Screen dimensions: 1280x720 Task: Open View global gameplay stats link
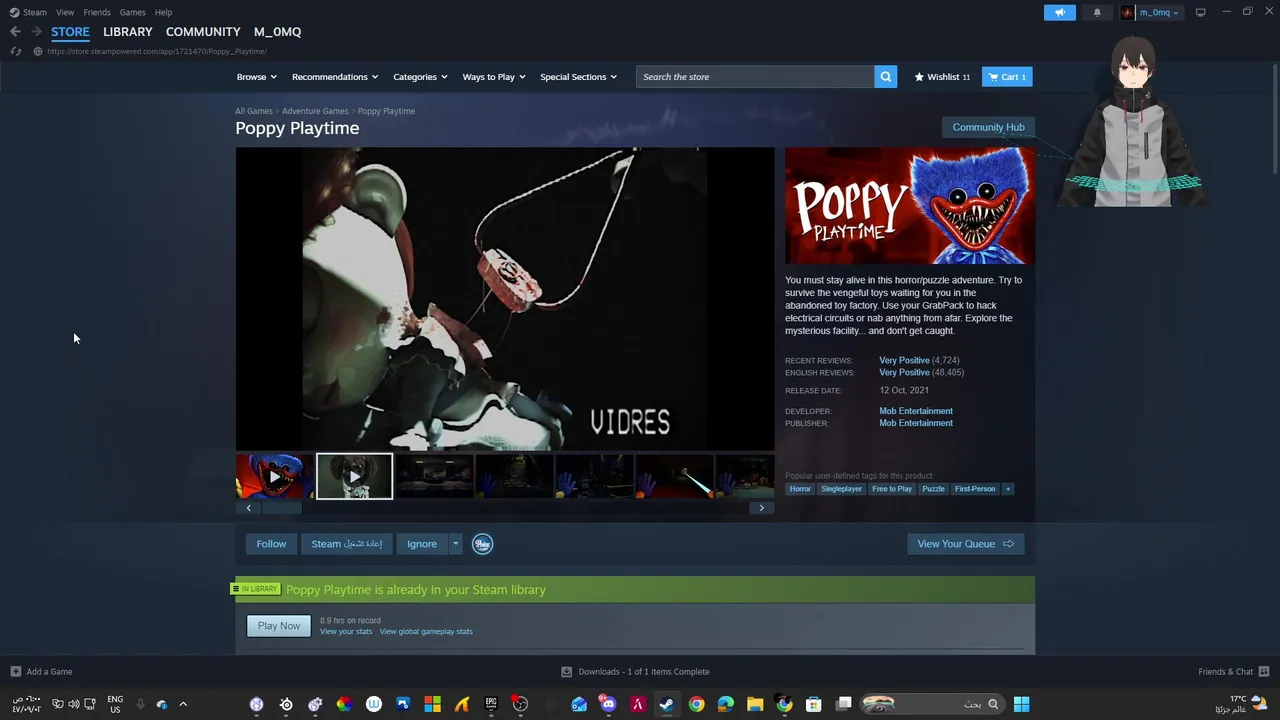click(426, 631)
